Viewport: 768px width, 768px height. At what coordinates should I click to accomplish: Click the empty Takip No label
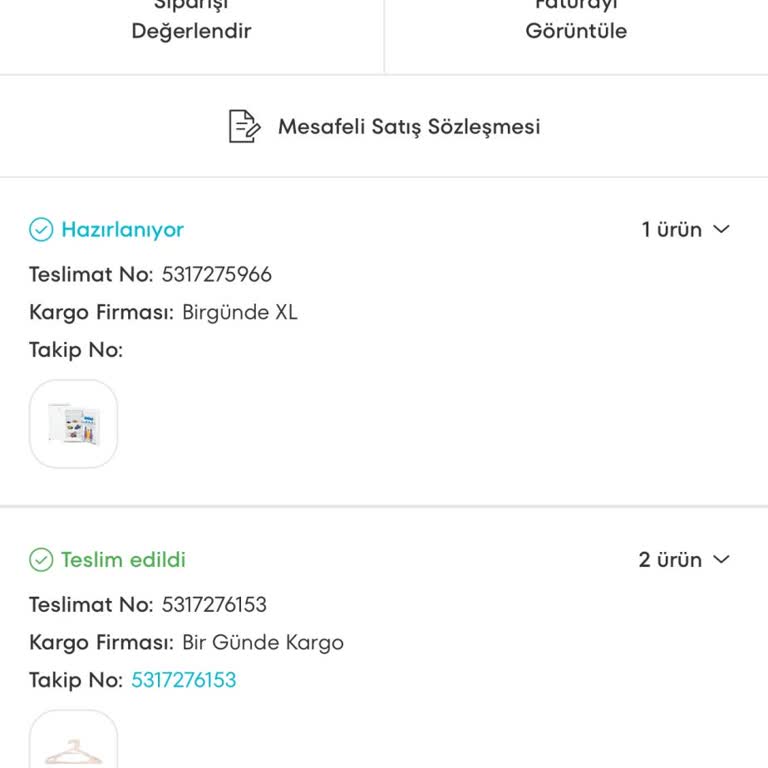tap(76, 350)
